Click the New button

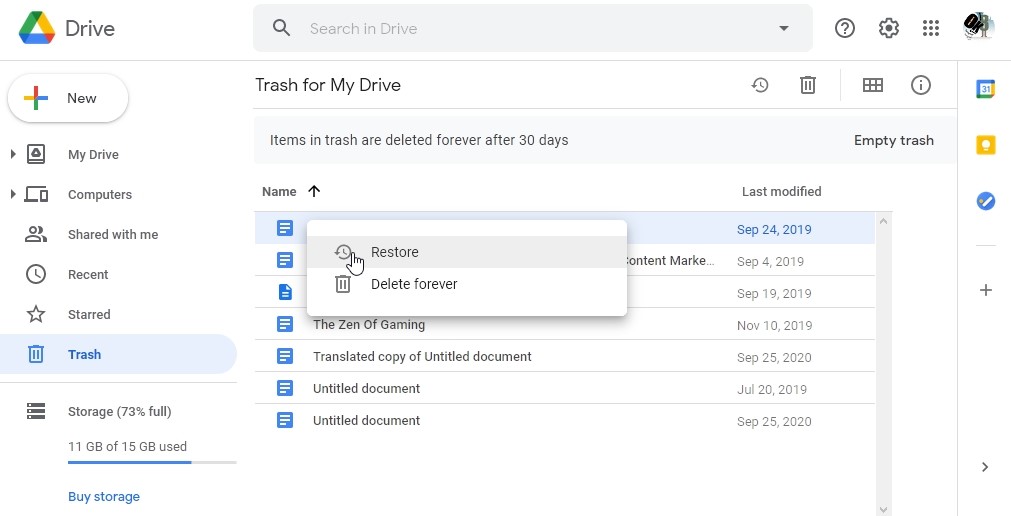click(68, 98)
